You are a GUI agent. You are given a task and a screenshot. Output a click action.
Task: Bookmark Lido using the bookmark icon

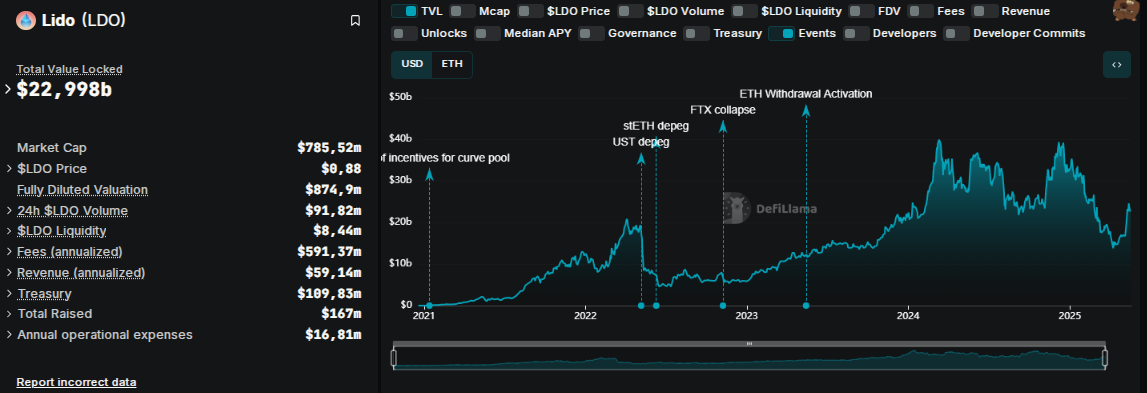tap(356, 20)
